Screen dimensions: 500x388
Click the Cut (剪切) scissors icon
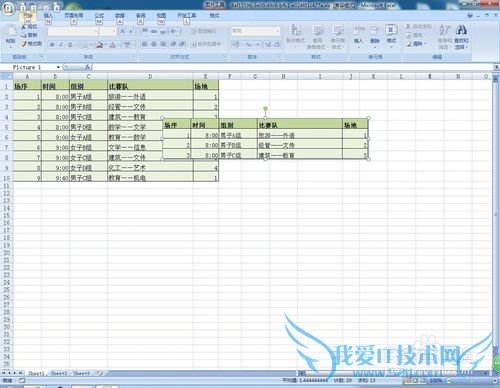click(x=24, y=26)
